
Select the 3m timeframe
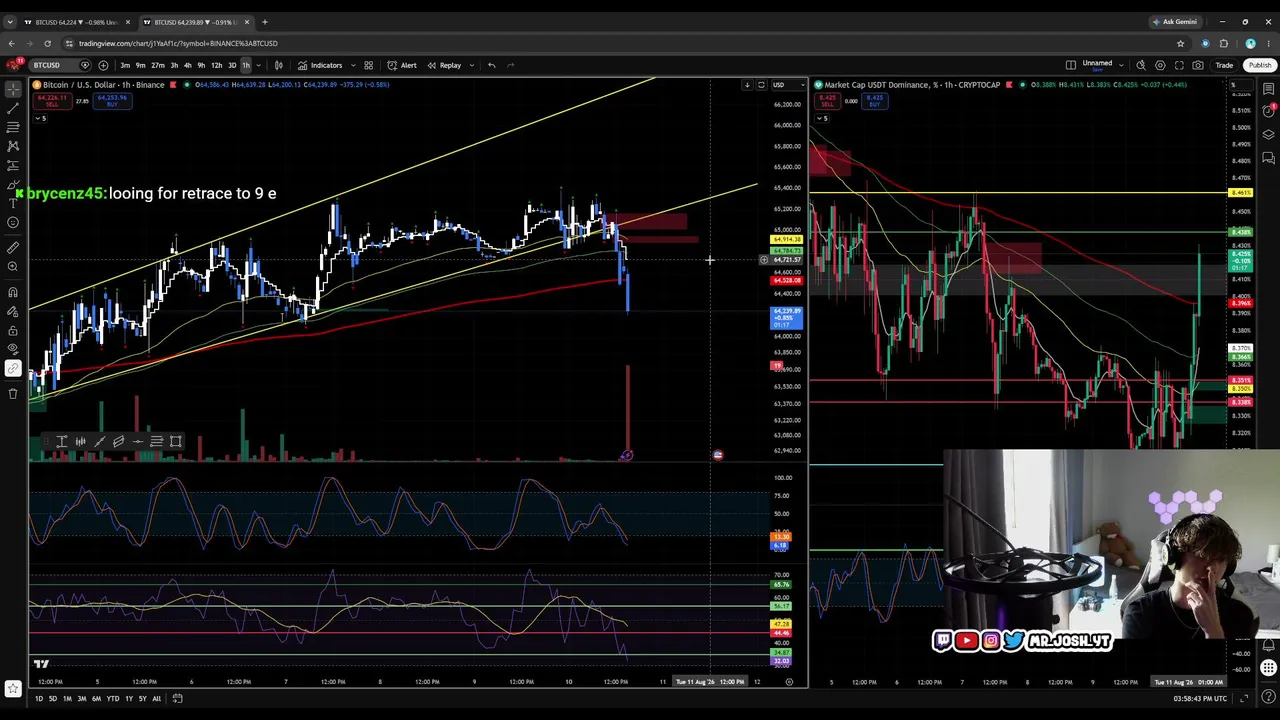(124, 65)
